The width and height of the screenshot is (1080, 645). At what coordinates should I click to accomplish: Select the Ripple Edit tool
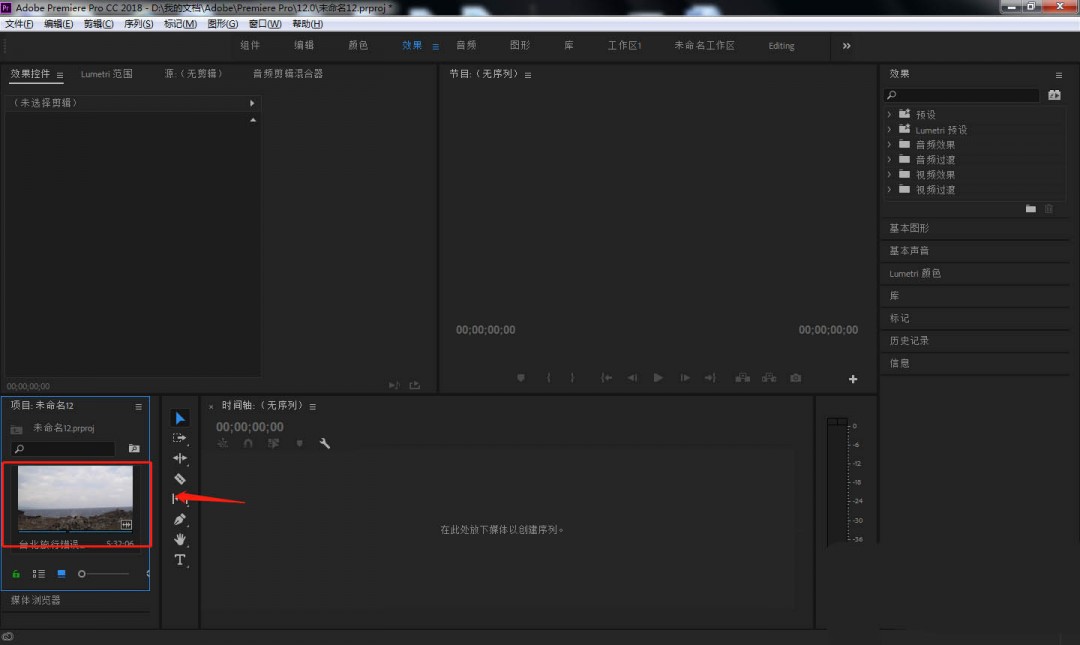[x=180, y=458]
